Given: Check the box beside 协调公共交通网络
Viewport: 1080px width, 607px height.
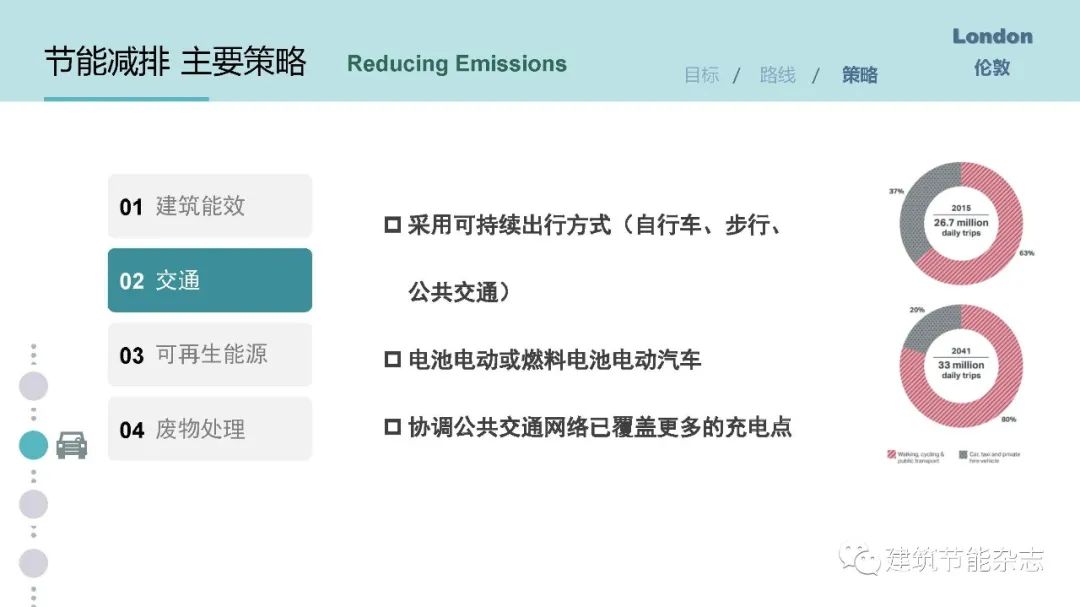Looking at the screenshot, I should tap(393, 427).
